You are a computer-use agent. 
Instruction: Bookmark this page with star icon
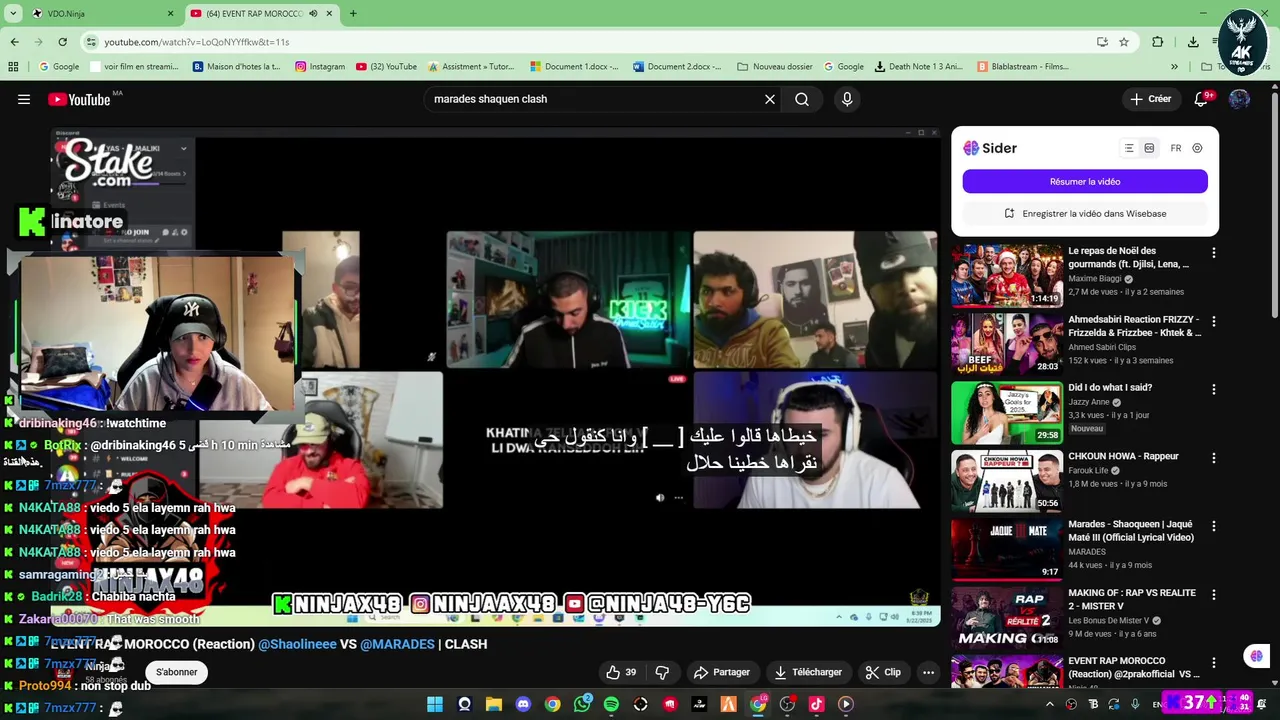tap(1124, 42)
